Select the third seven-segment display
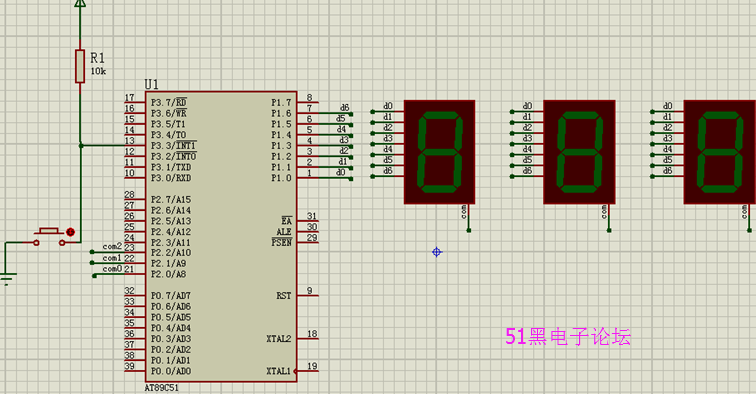Screen dimensions: 756x394 coord(719,152)
